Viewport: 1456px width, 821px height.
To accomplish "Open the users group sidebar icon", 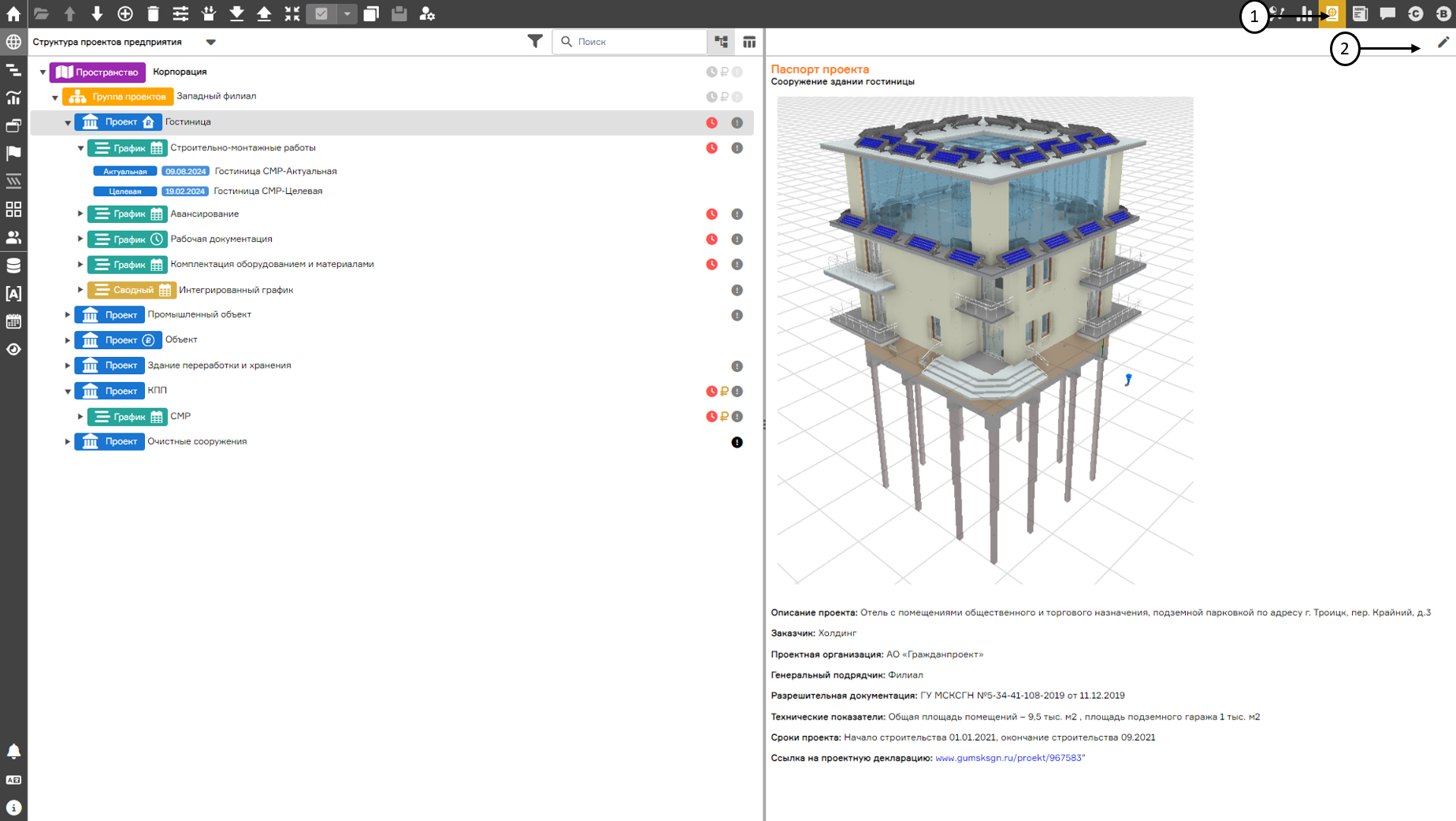I will click(13, 237).
